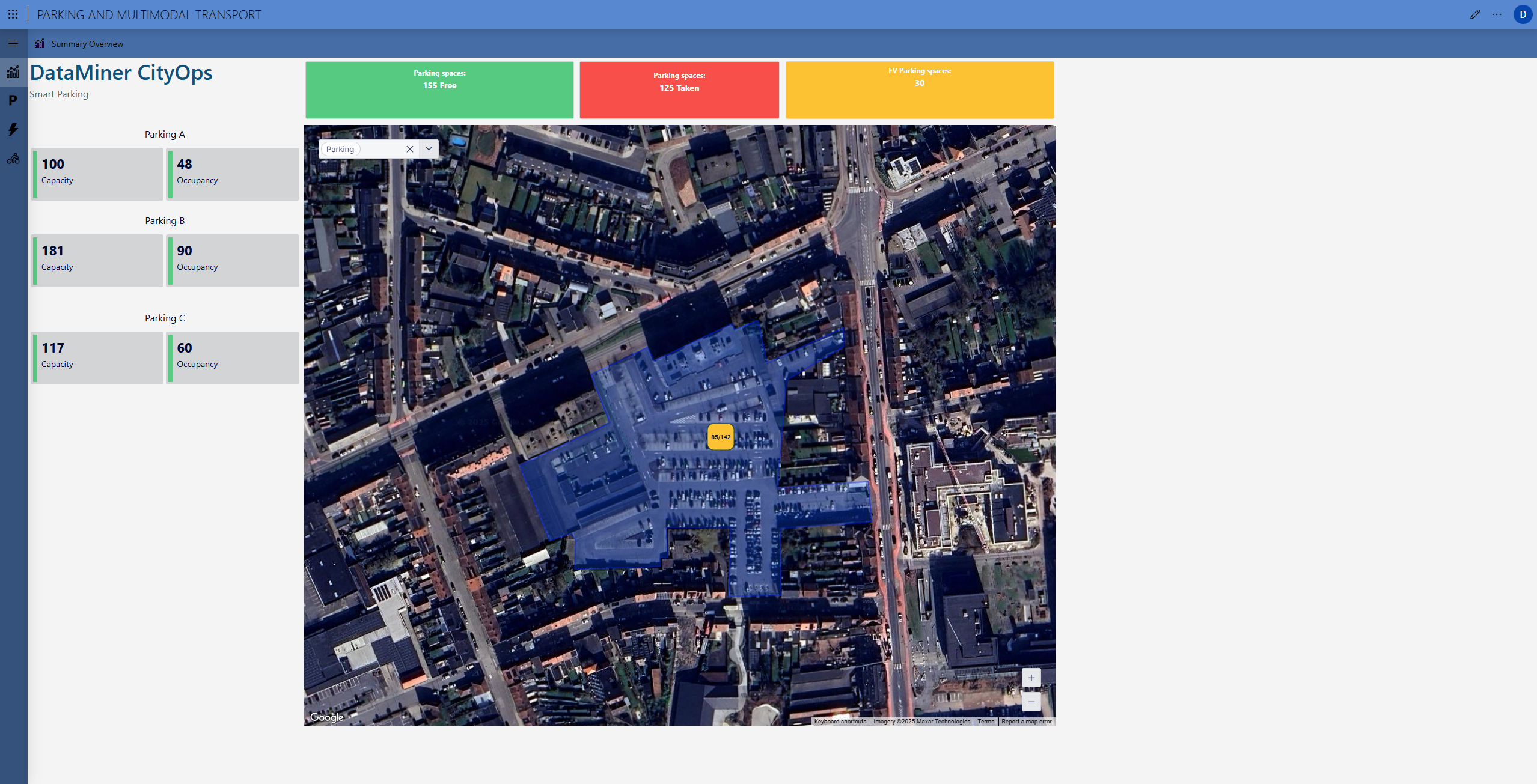Screen dimensions: 1537x784
Task: Clear the Parking map layer filter
Action: point(410,149)
